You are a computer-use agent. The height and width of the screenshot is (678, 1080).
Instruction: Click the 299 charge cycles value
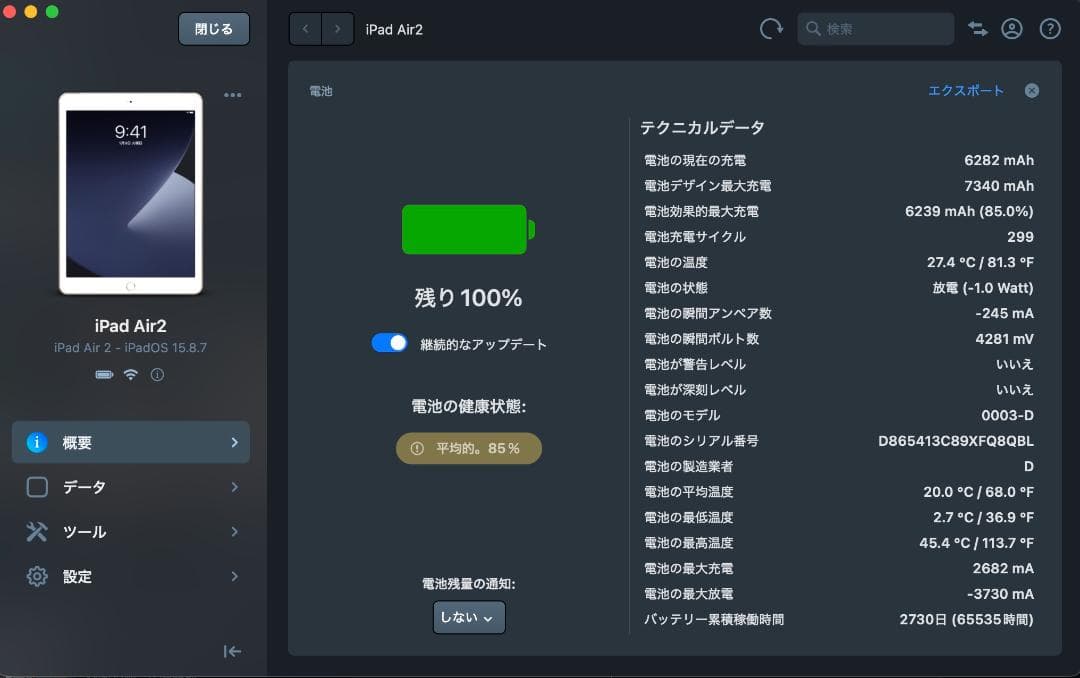point(1020,237)
